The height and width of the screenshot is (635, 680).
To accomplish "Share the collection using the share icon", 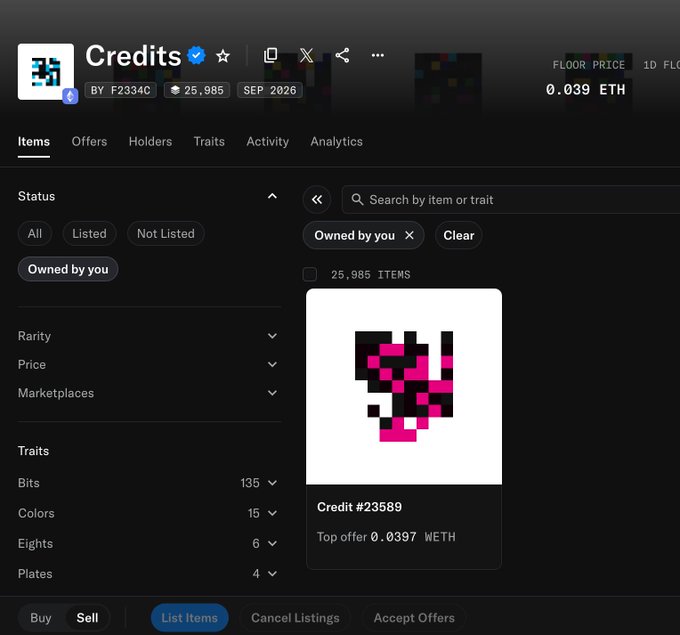I will [x=342, y=55].
